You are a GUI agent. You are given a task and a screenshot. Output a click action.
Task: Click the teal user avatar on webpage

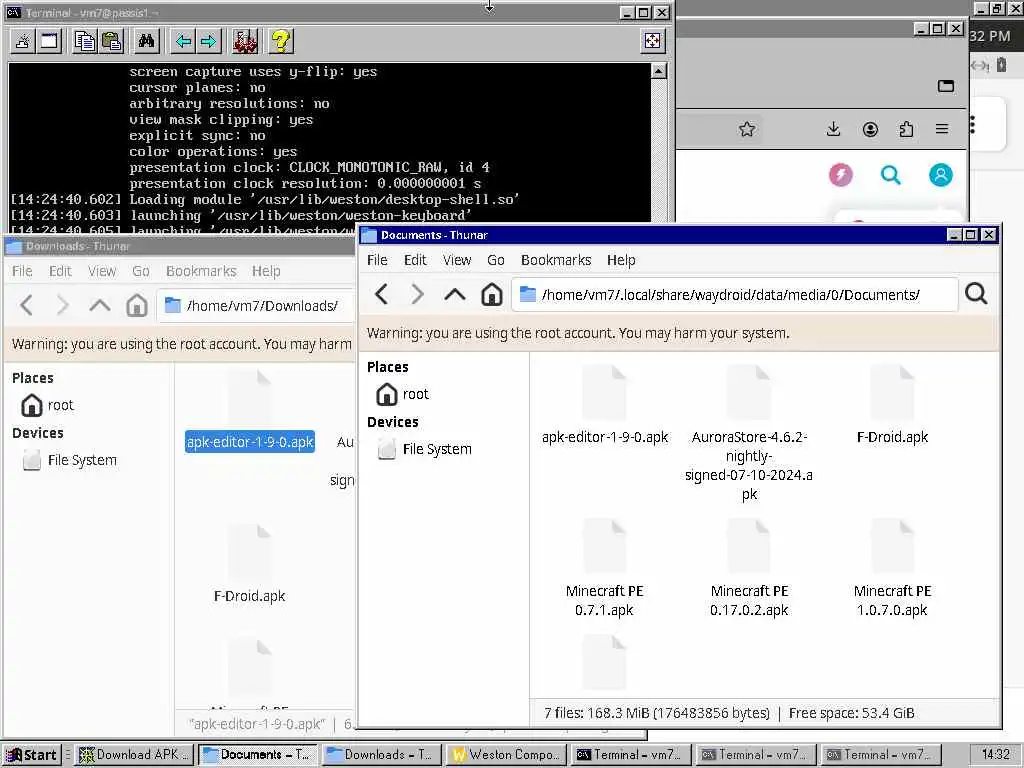point(940,175)
